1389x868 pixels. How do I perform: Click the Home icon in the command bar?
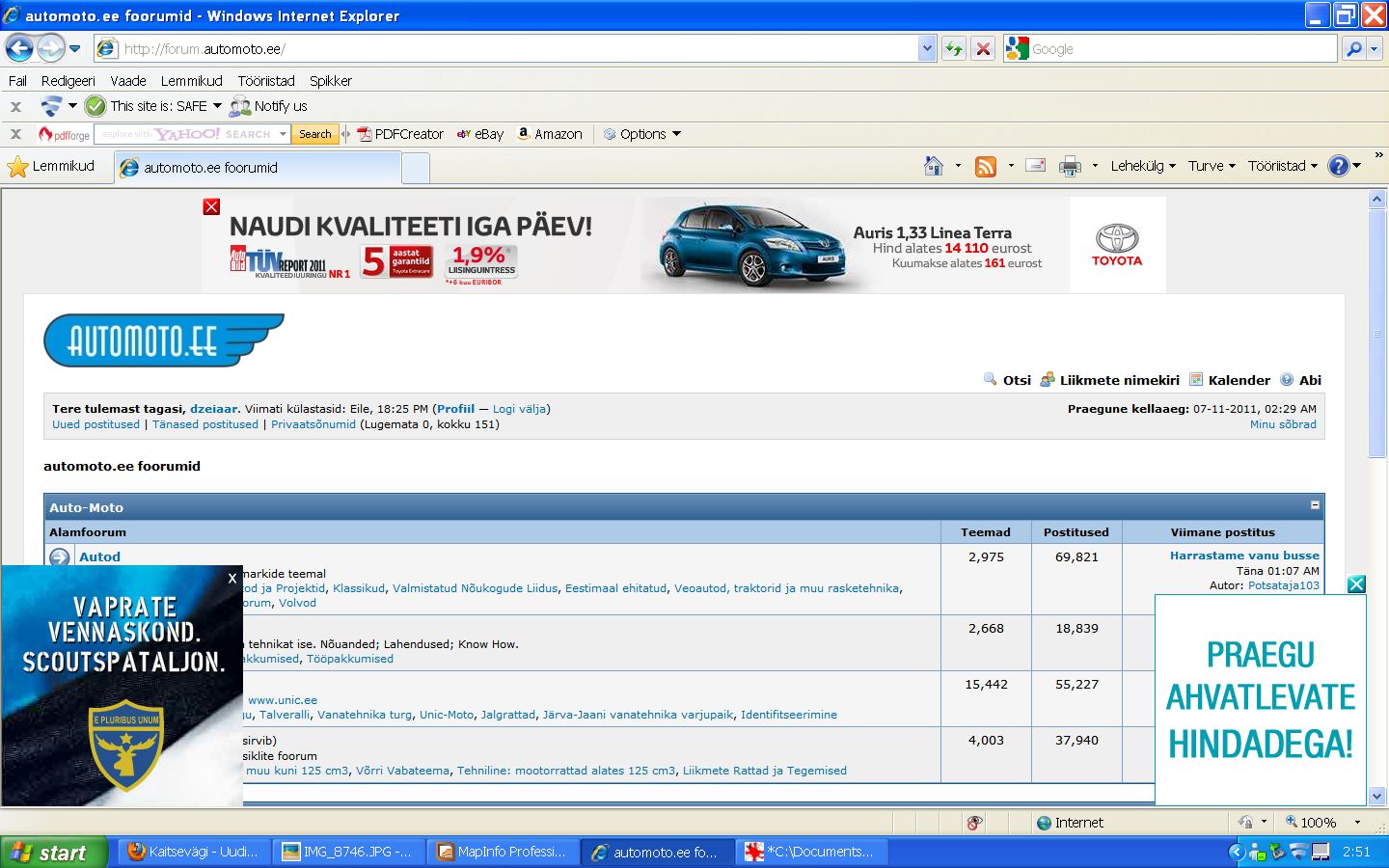pos(933,166)
